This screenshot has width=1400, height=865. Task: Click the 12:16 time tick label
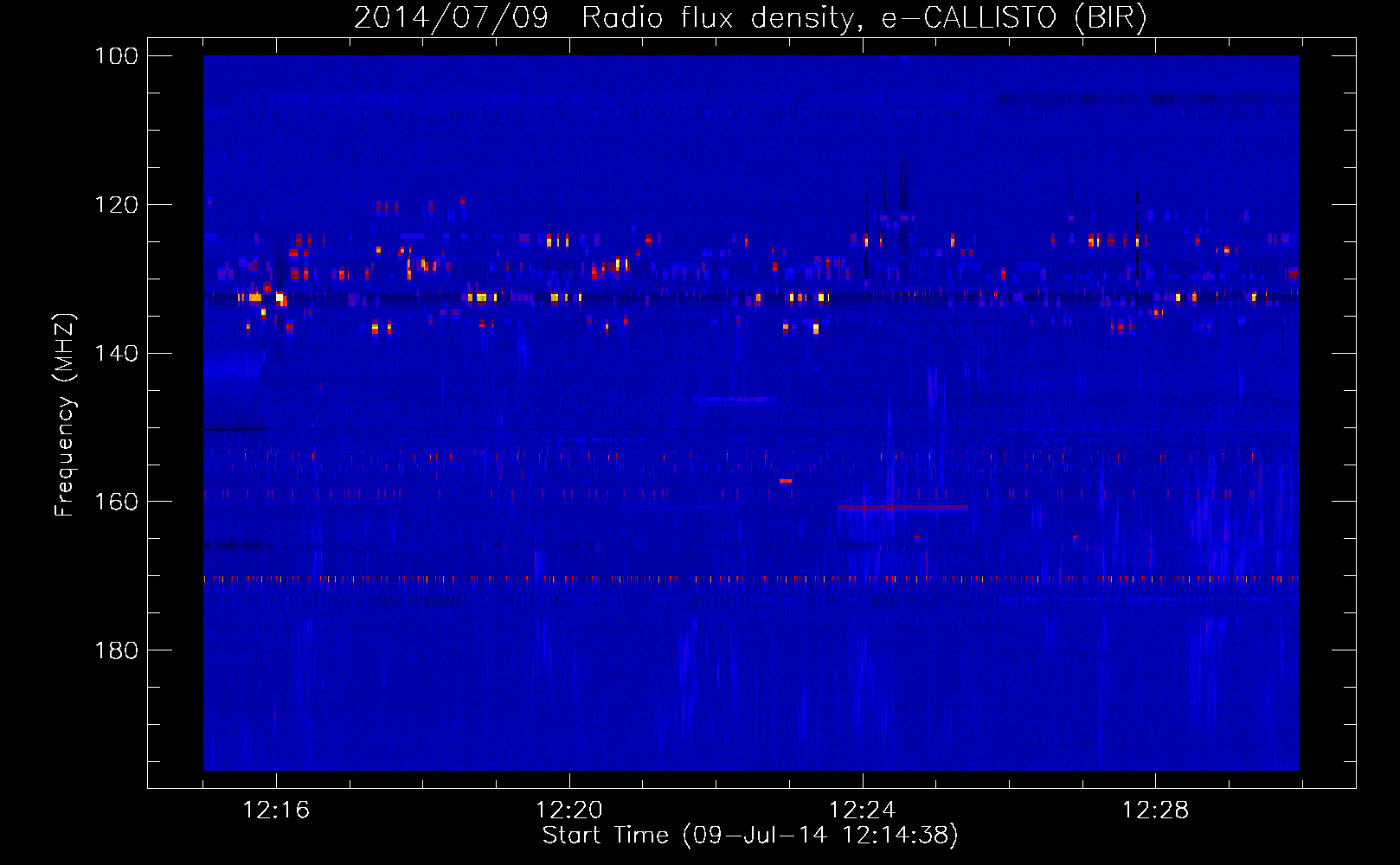click(276, 811)
